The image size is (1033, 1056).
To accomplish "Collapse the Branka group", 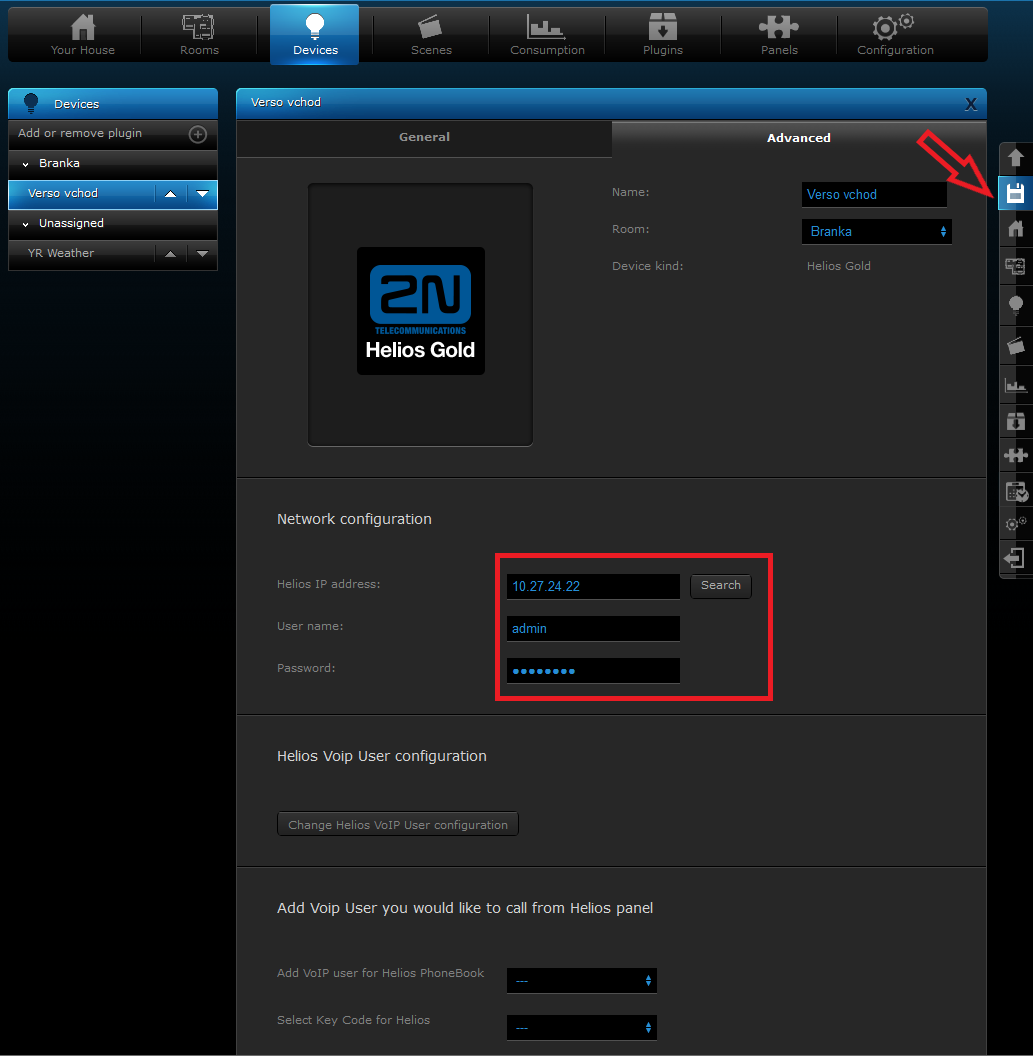I will pyautogui.click(x=26, y=164).
